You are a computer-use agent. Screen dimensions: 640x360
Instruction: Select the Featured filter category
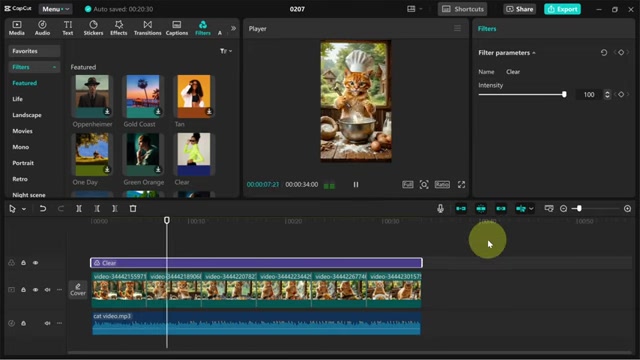[24, 83]
